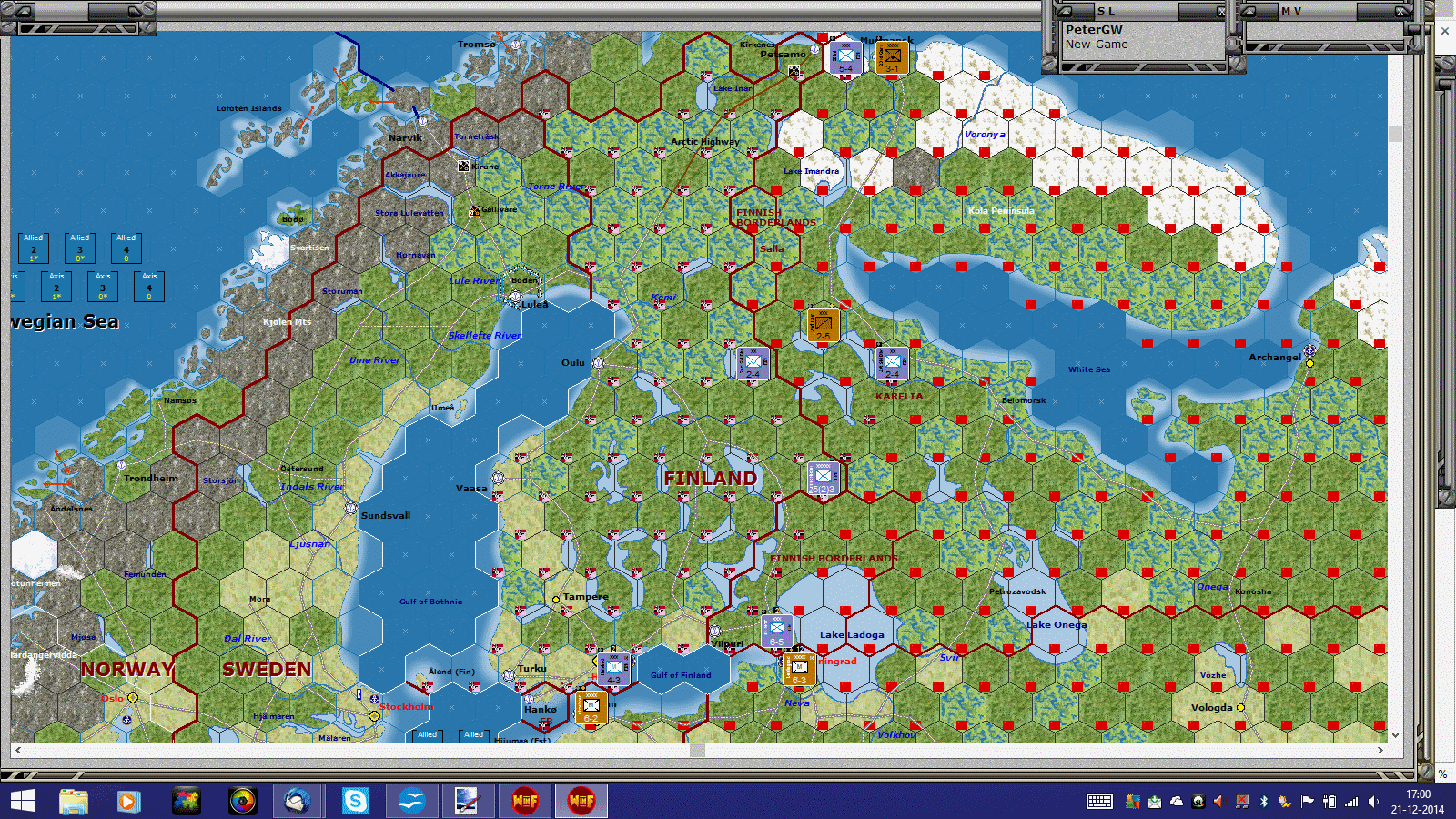The image size is (1456, 819).
Task: Click the New Game text in S L panel
Action: click(x=1097, y=44)
